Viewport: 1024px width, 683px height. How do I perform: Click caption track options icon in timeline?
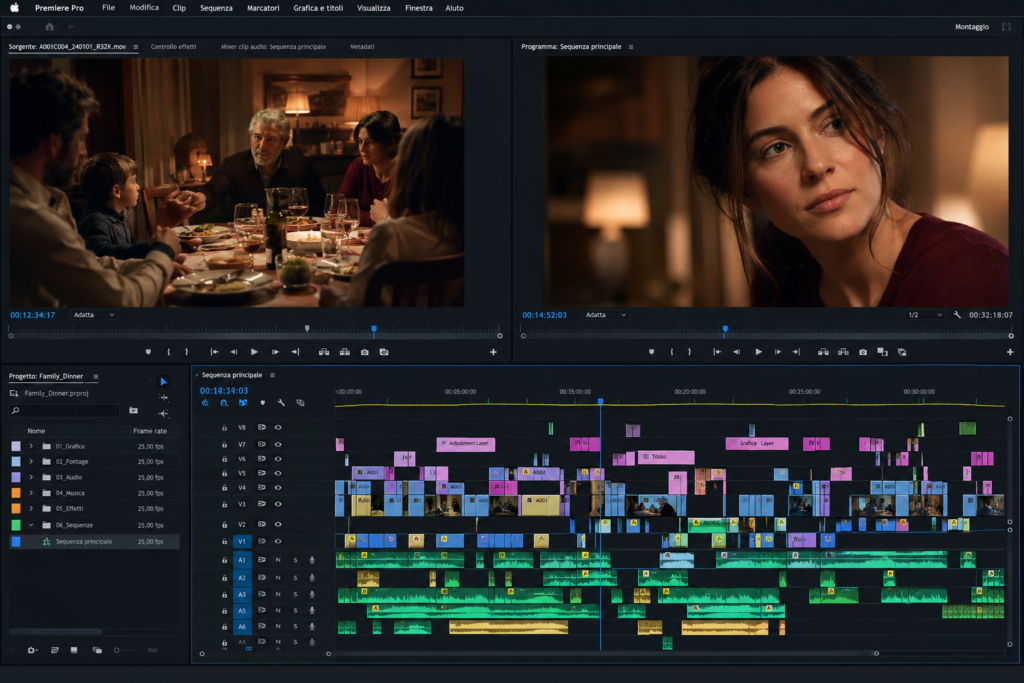(300, 403)
